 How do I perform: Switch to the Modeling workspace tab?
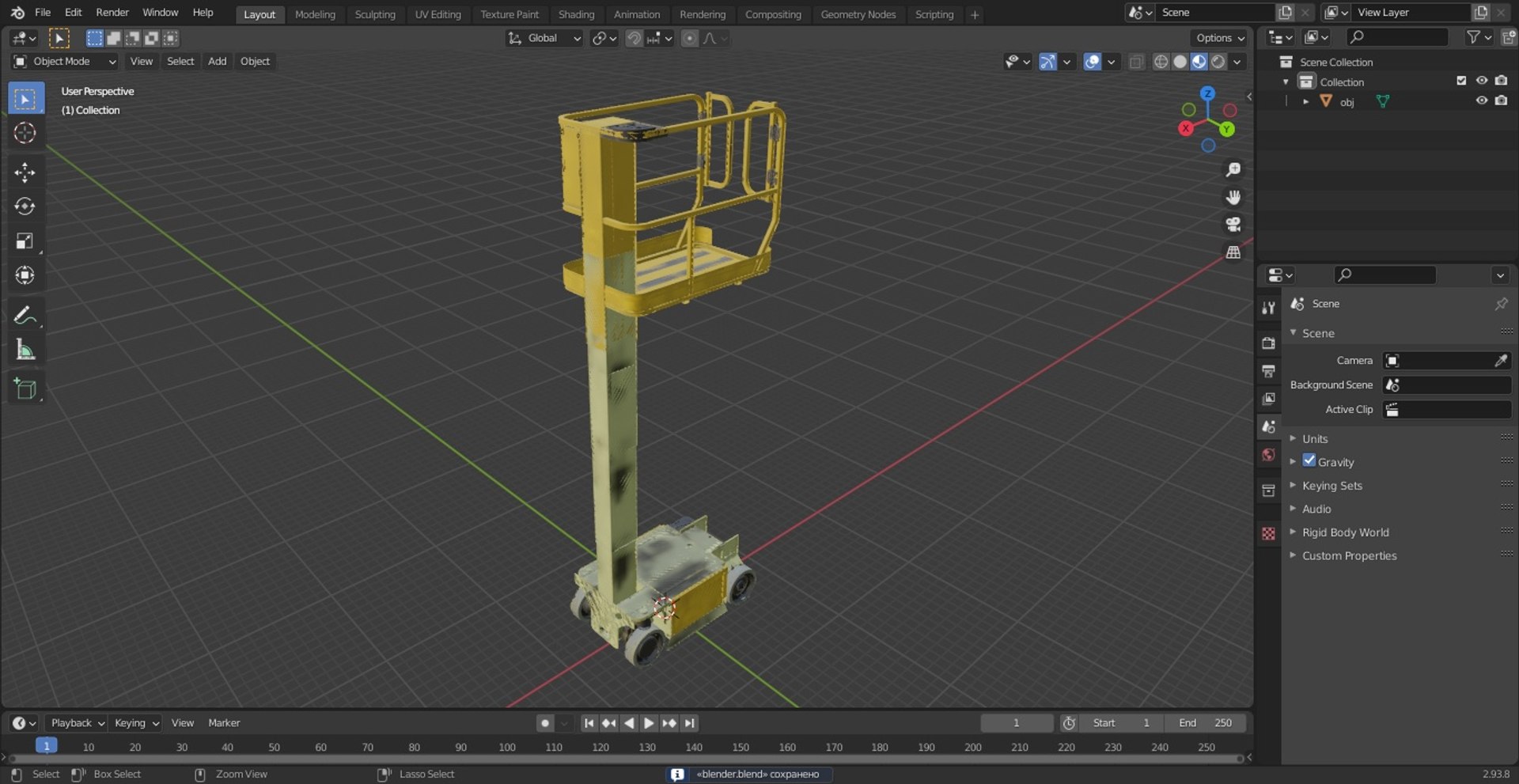(315, 14)
